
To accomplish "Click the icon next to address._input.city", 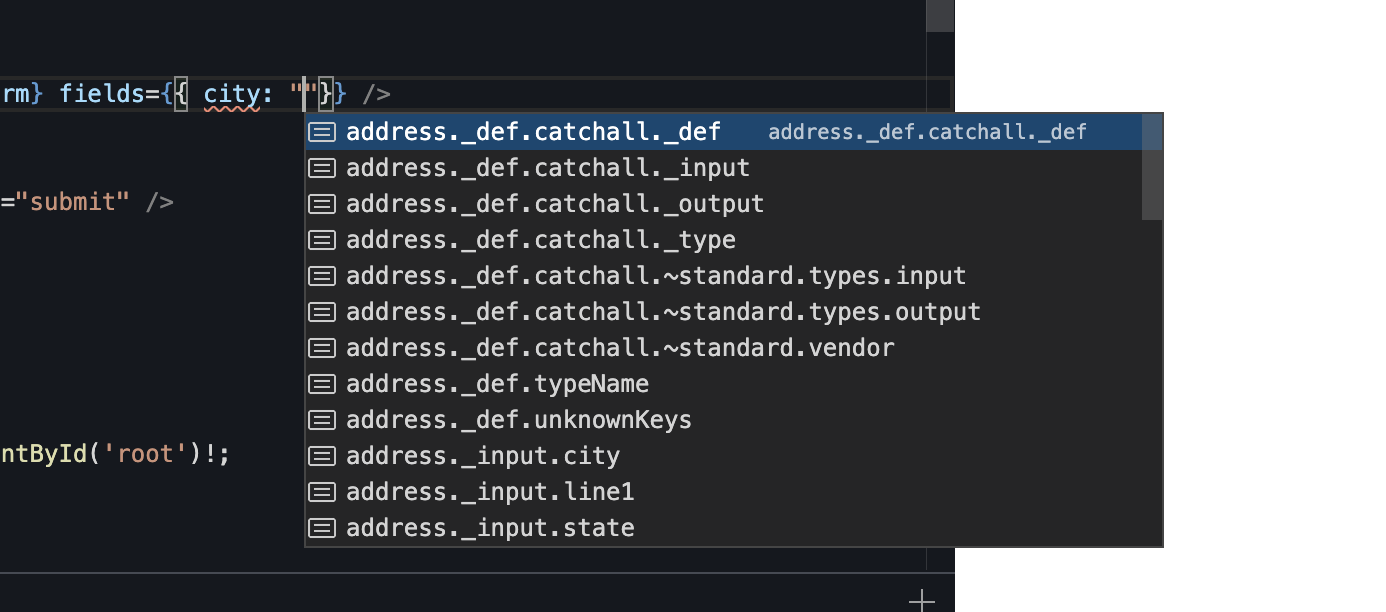I will tap(321, 456).
